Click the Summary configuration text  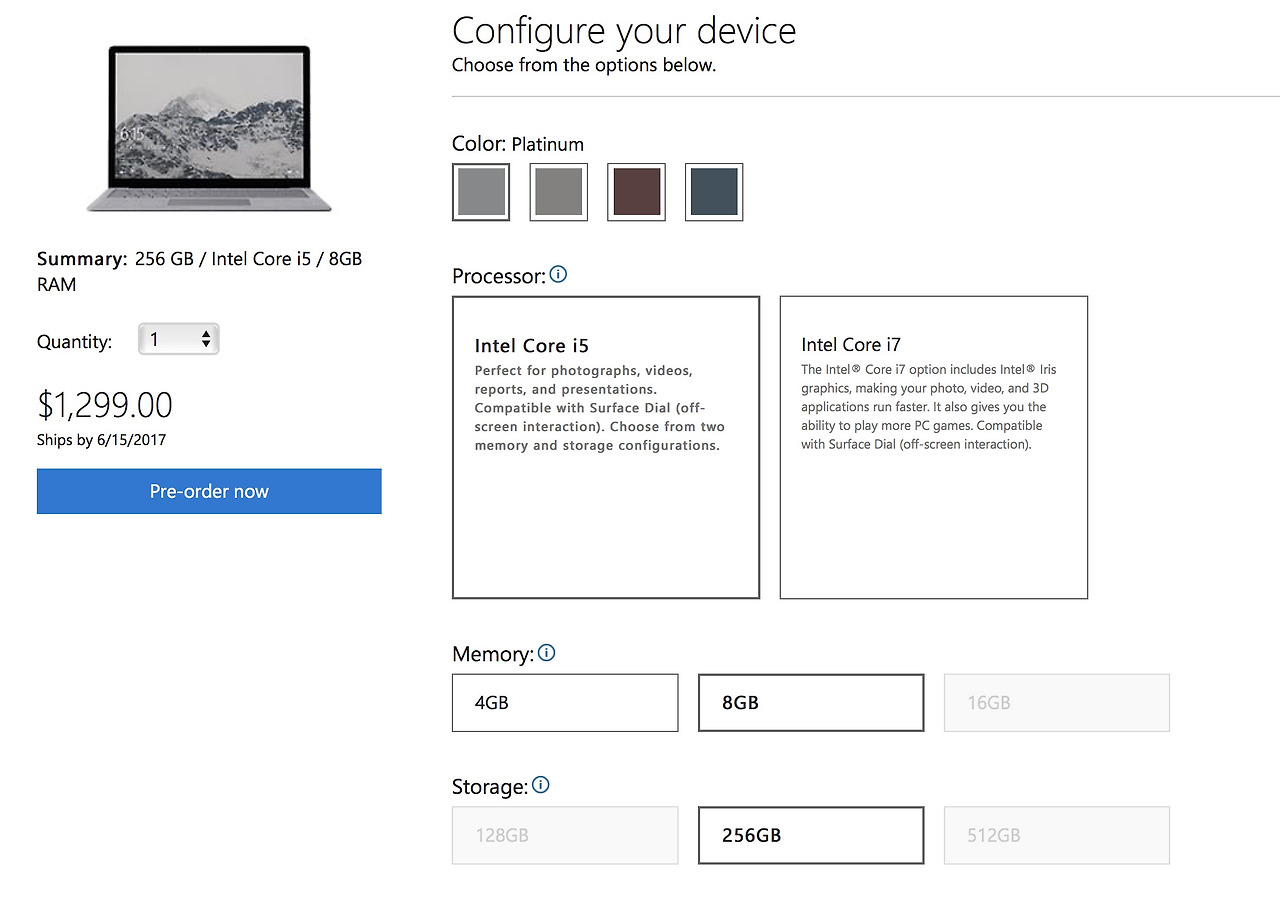[200, 271]
